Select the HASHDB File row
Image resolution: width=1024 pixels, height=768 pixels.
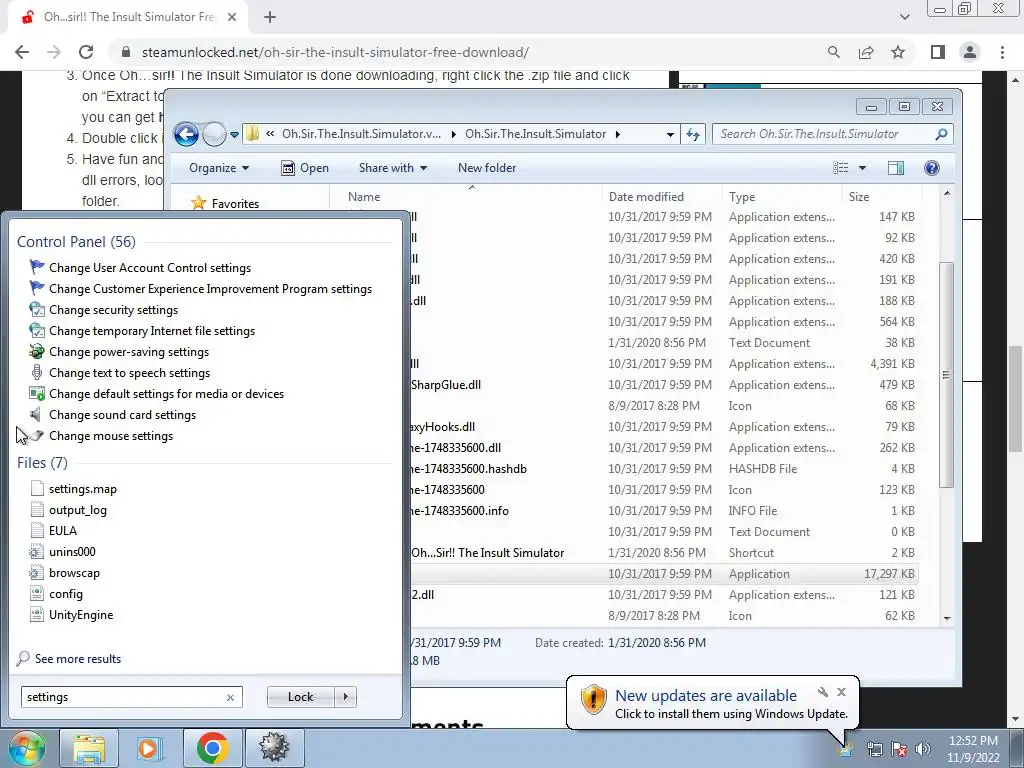664,469
